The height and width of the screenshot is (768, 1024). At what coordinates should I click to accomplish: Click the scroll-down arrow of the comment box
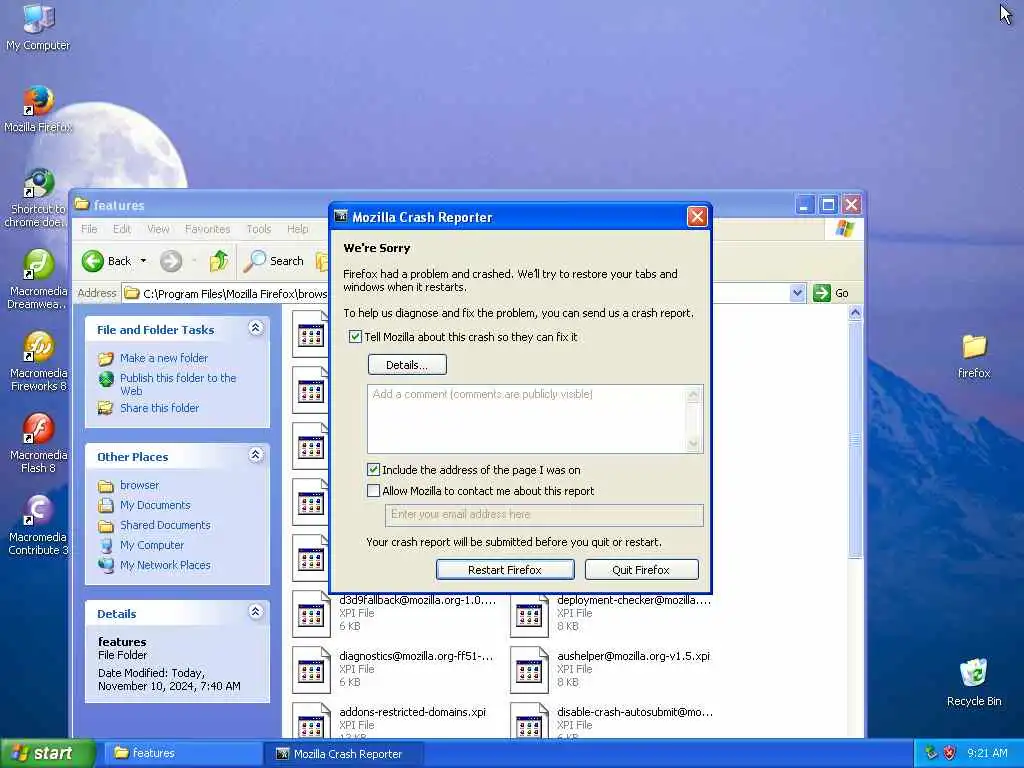694,444
